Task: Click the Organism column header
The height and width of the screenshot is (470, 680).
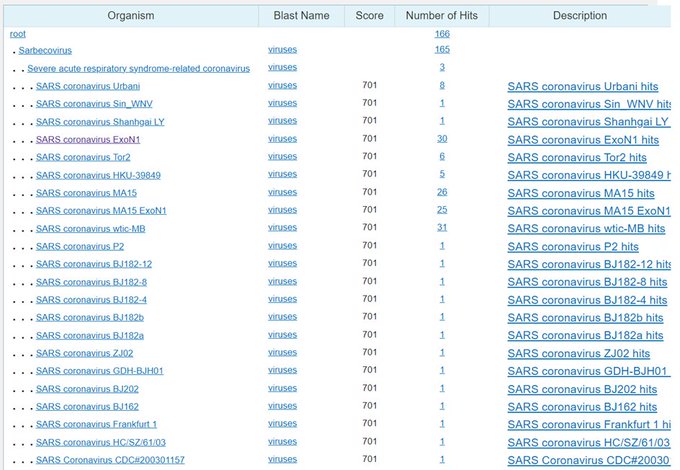Action: coord(131,15)
